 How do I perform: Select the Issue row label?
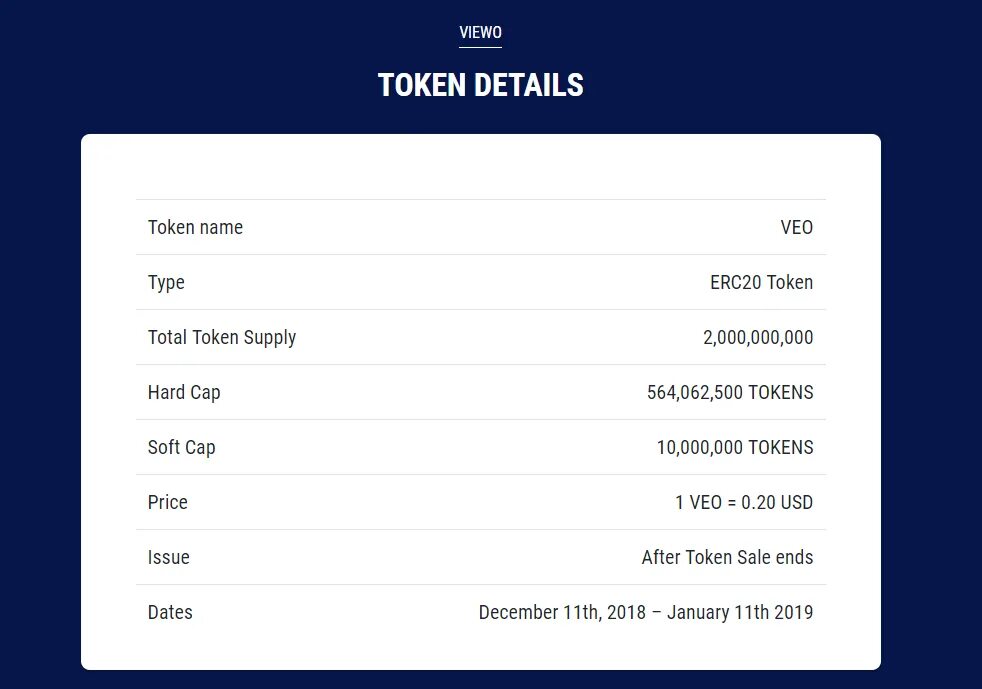(x=168, y=557)
